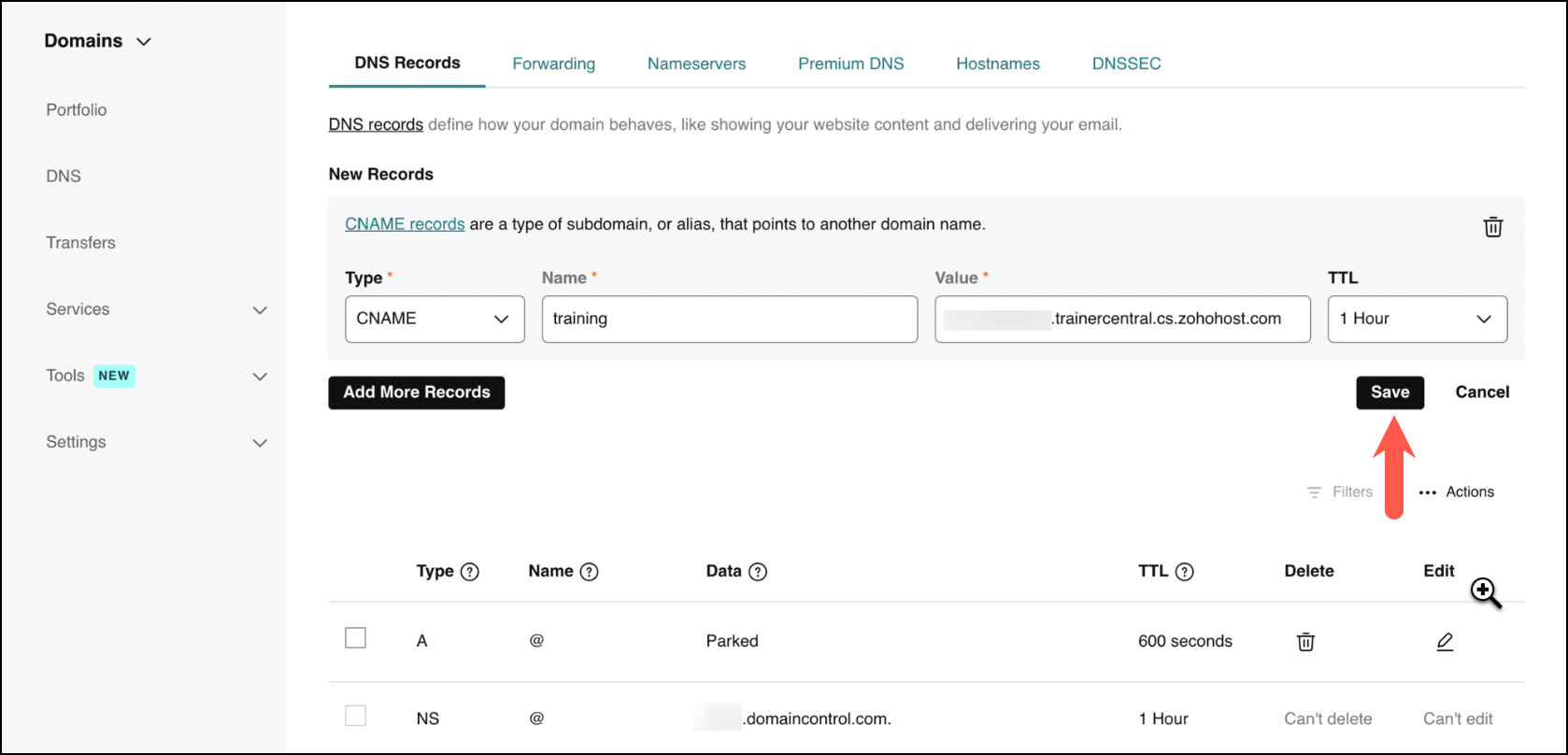Switch to the Nameservers tab

(696, 64)
